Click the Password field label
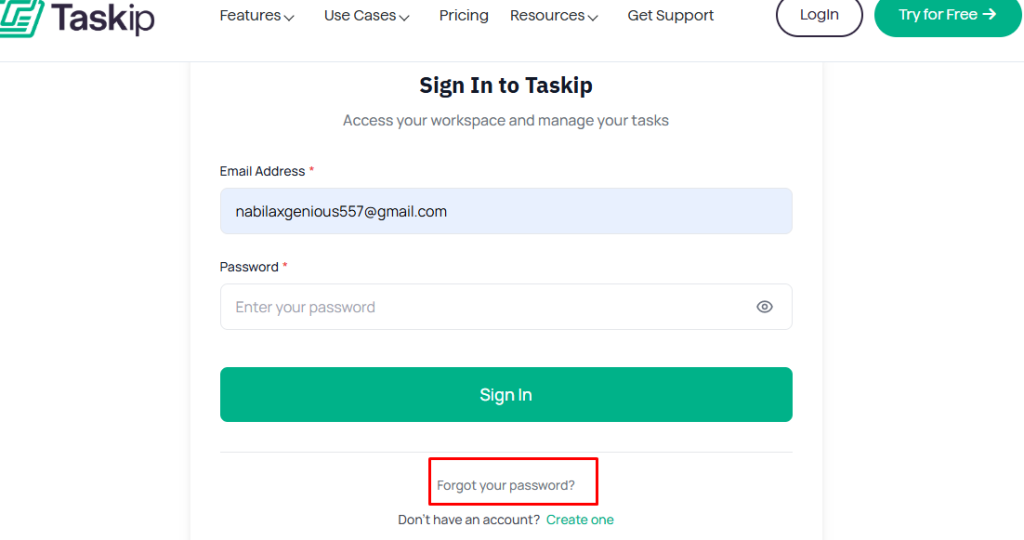Viewport: 1024px width, 540px height. 249,267
